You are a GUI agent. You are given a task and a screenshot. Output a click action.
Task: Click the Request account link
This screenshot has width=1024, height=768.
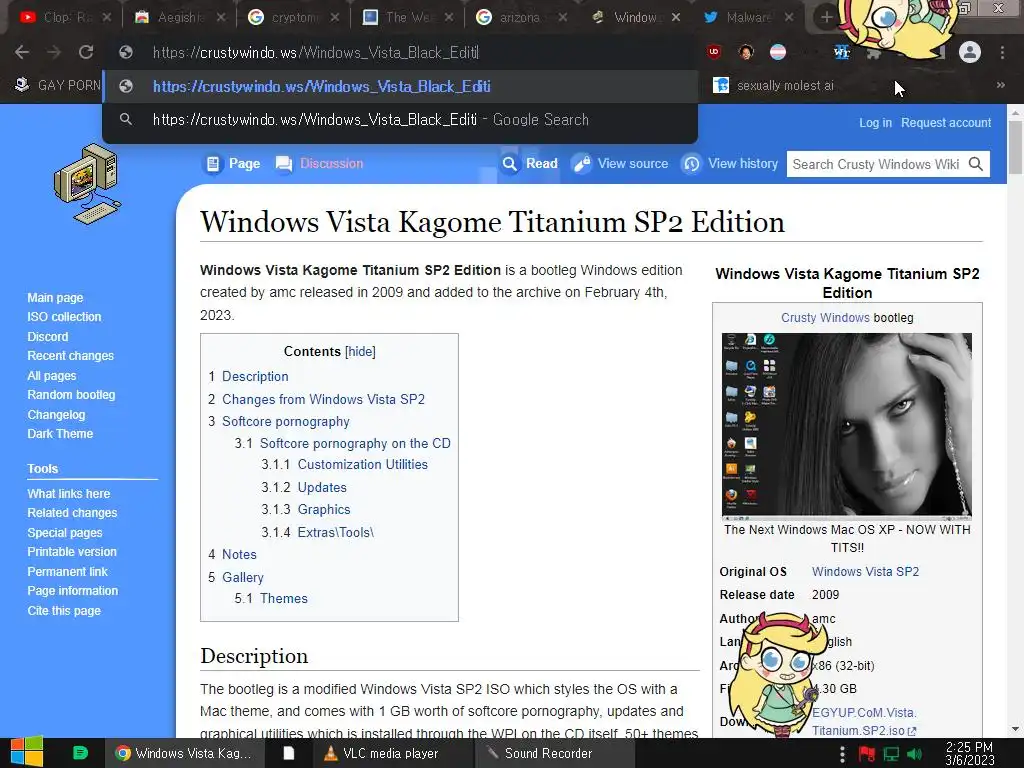[x=946, y=123]
